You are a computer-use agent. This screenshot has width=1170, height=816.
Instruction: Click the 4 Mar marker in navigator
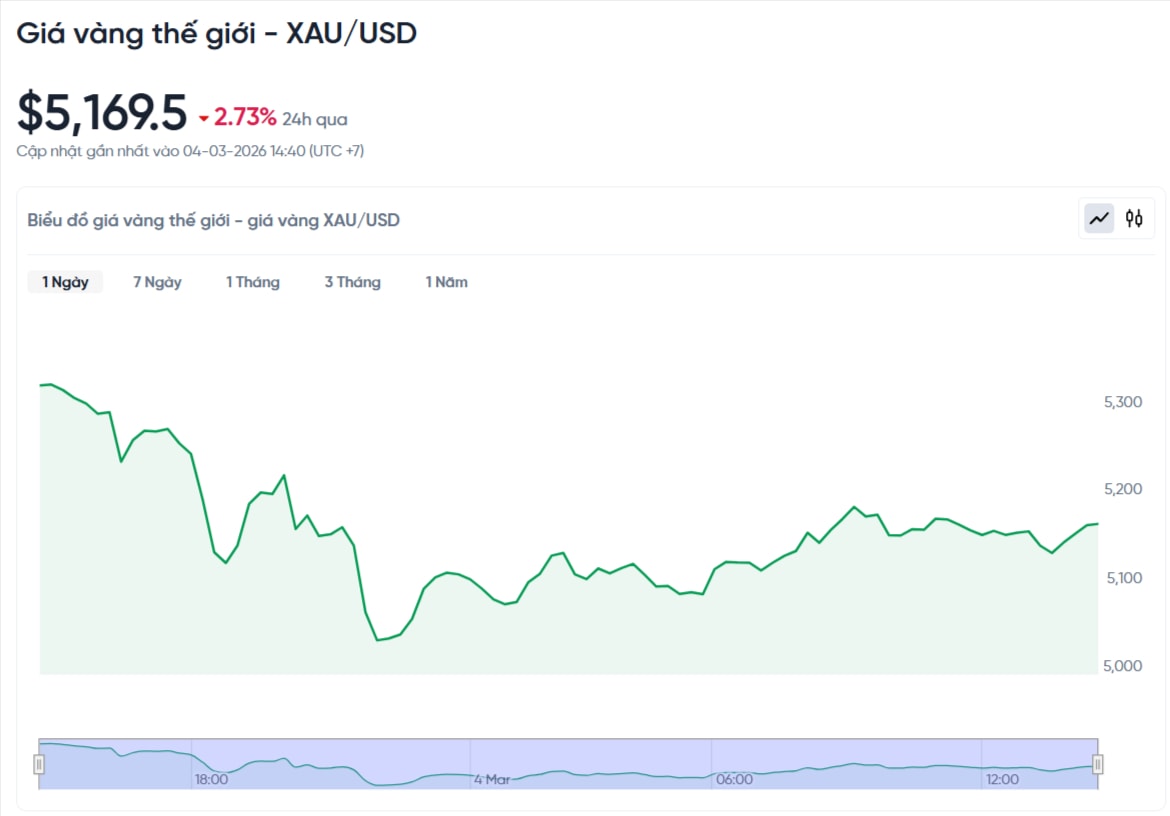tap(492, 779)
